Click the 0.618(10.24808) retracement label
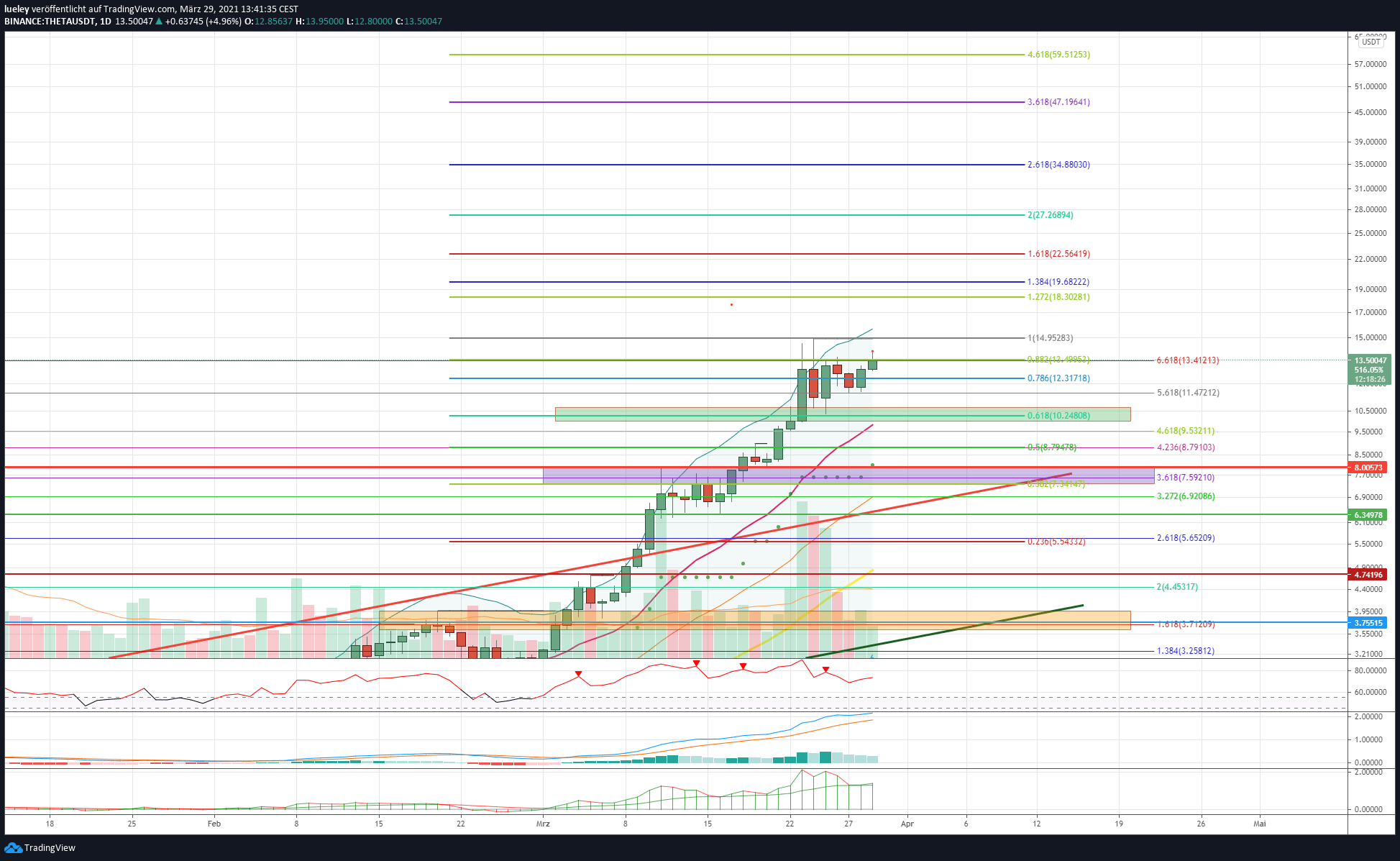 [1058, 416]
